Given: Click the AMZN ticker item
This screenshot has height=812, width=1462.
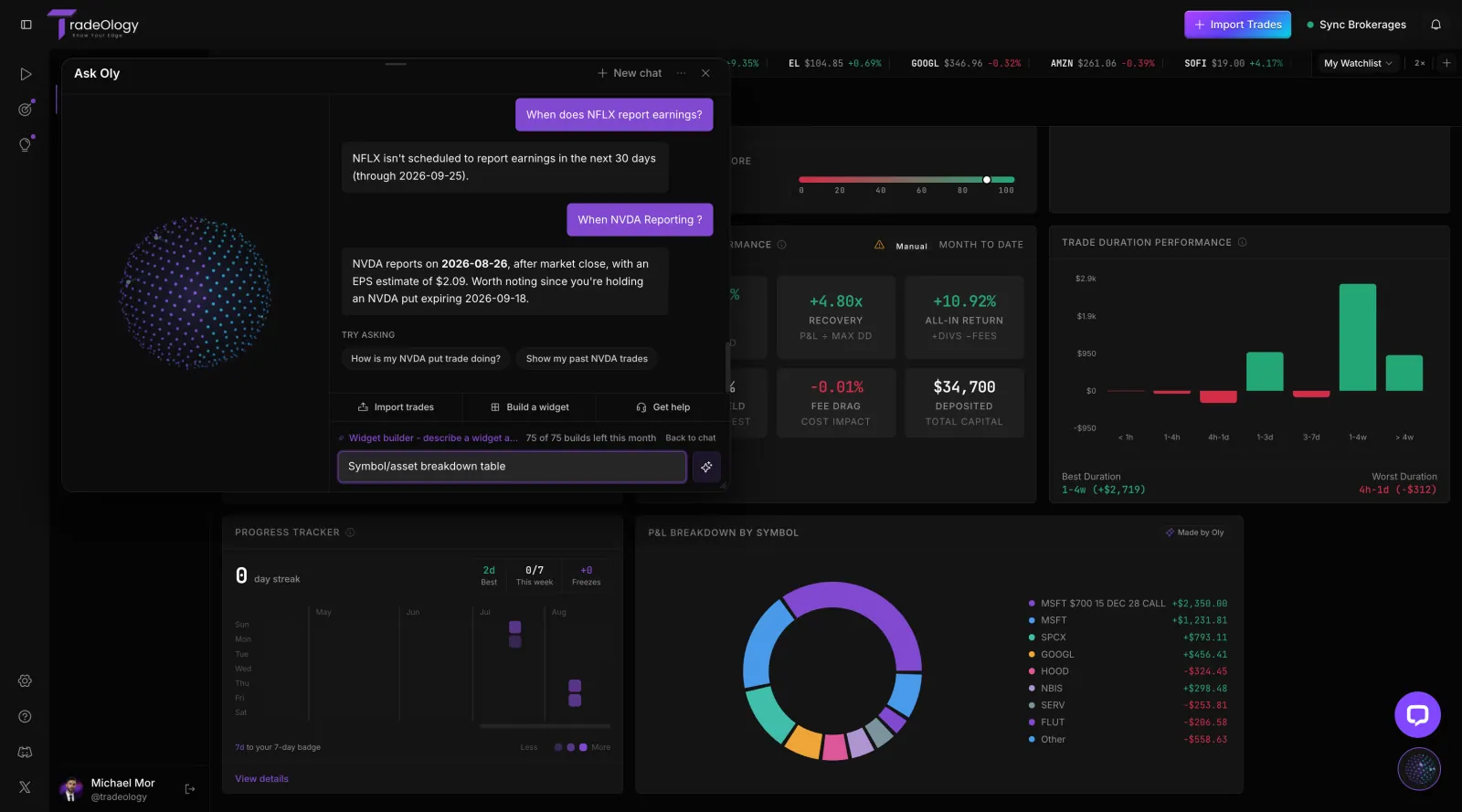Looking at the screenshot, I should pyautogui.click(x=1102, y=63).
